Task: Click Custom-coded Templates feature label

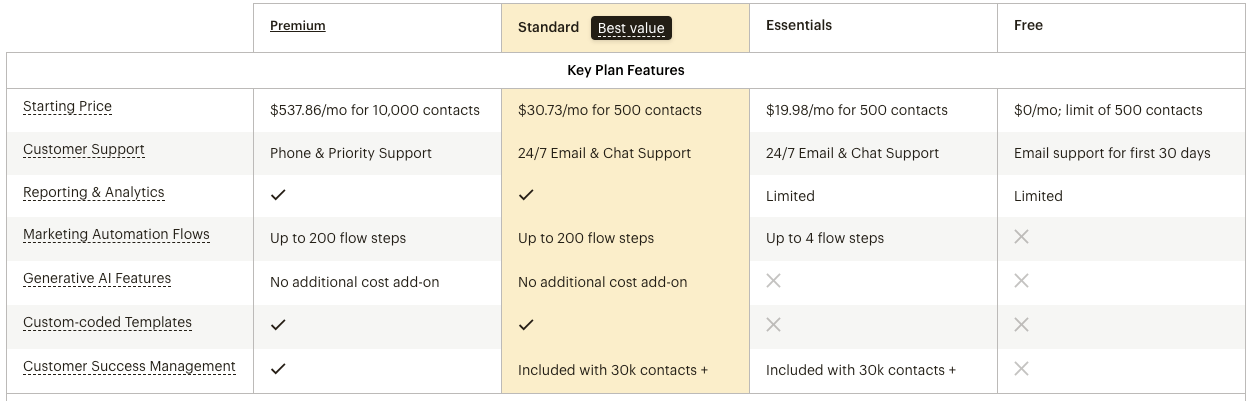Action: pyautogui.click(x=107, y=323)
